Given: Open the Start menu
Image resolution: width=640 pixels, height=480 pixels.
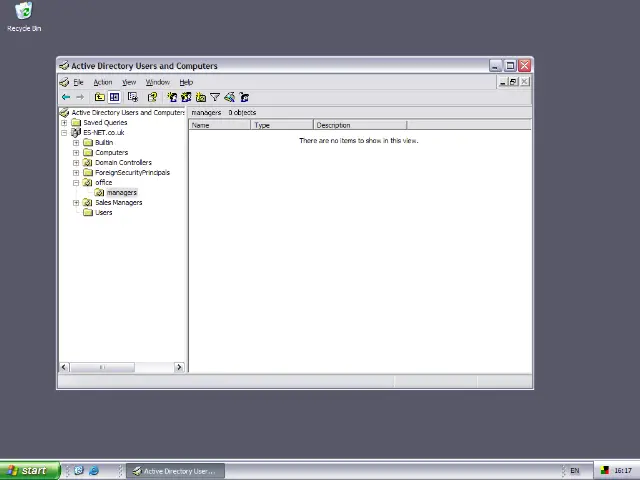Looking at the screenshot, I should point(30,471).
